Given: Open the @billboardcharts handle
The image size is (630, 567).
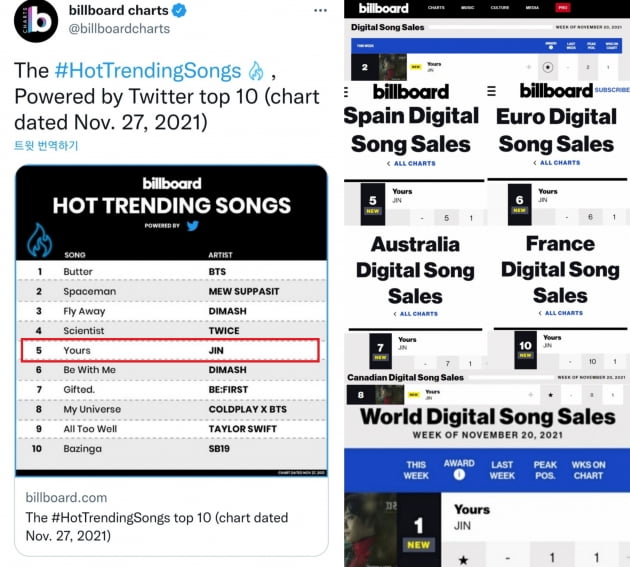Looking at the screenshot, I should 119,29.
